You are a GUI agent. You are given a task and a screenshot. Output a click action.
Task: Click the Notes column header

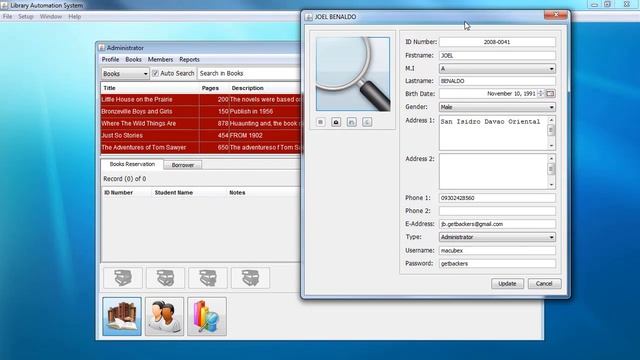pos(263,193)
